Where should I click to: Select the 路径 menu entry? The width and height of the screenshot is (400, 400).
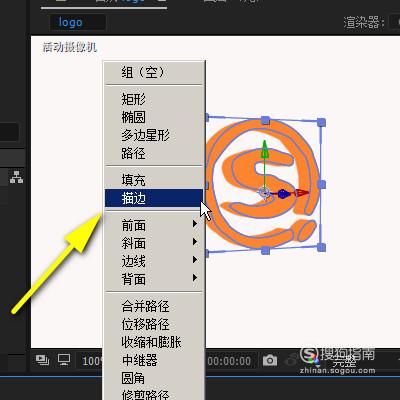[154, 153]
